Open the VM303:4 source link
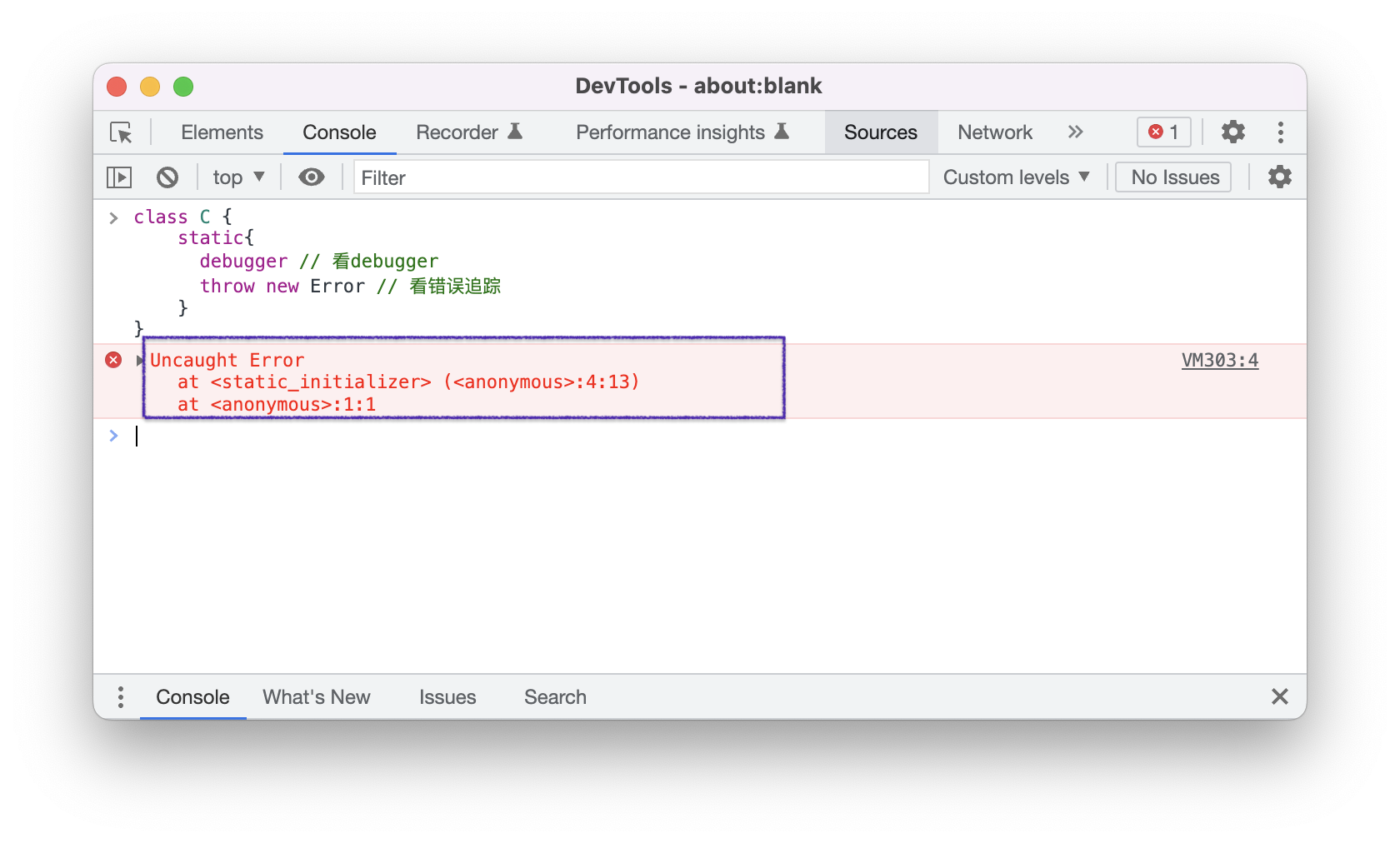This screenshot has height=843, width=1400. pyautogui.click(x=1220, y=360)
